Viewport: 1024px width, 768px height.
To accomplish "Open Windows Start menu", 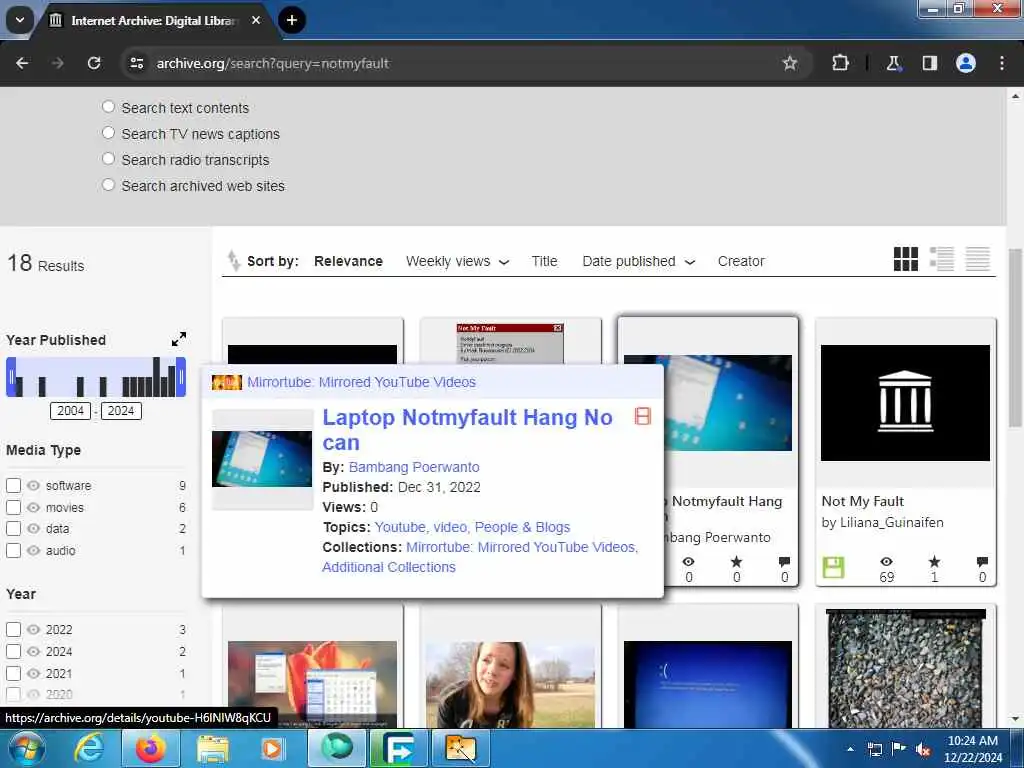I will (x=27, y=748).
